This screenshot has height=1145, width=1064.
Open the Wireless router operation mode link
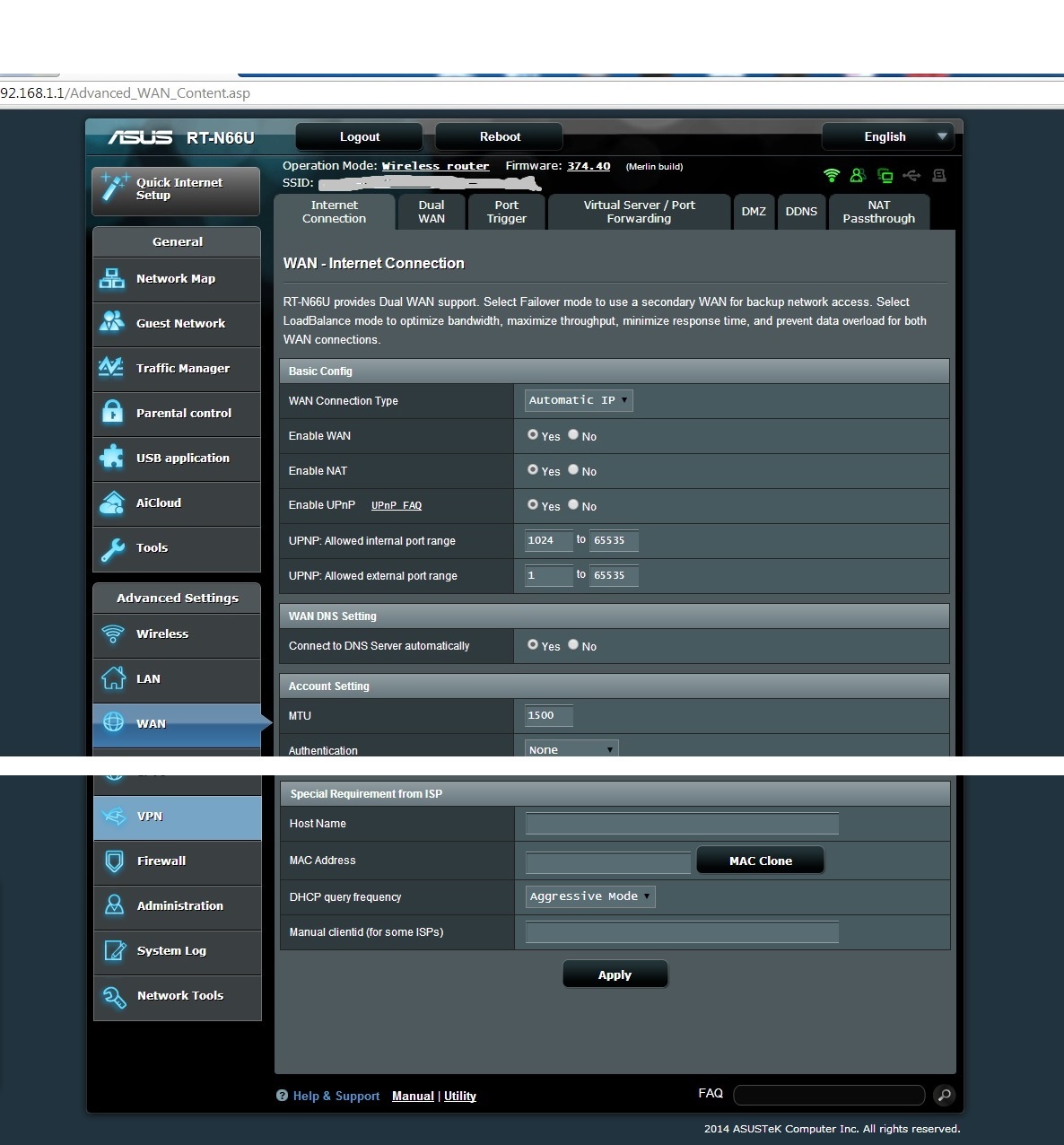(435, 166)
